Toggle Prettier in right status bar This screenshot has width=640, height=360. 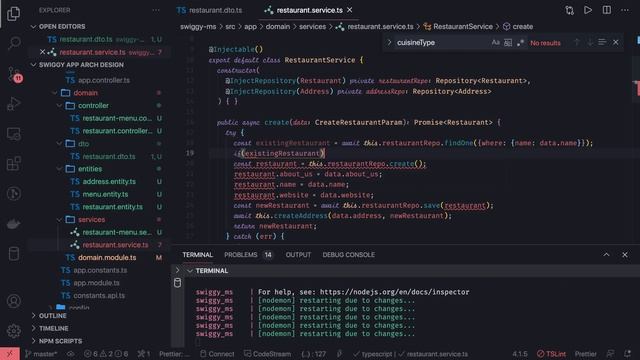click(x=585, y=354)
